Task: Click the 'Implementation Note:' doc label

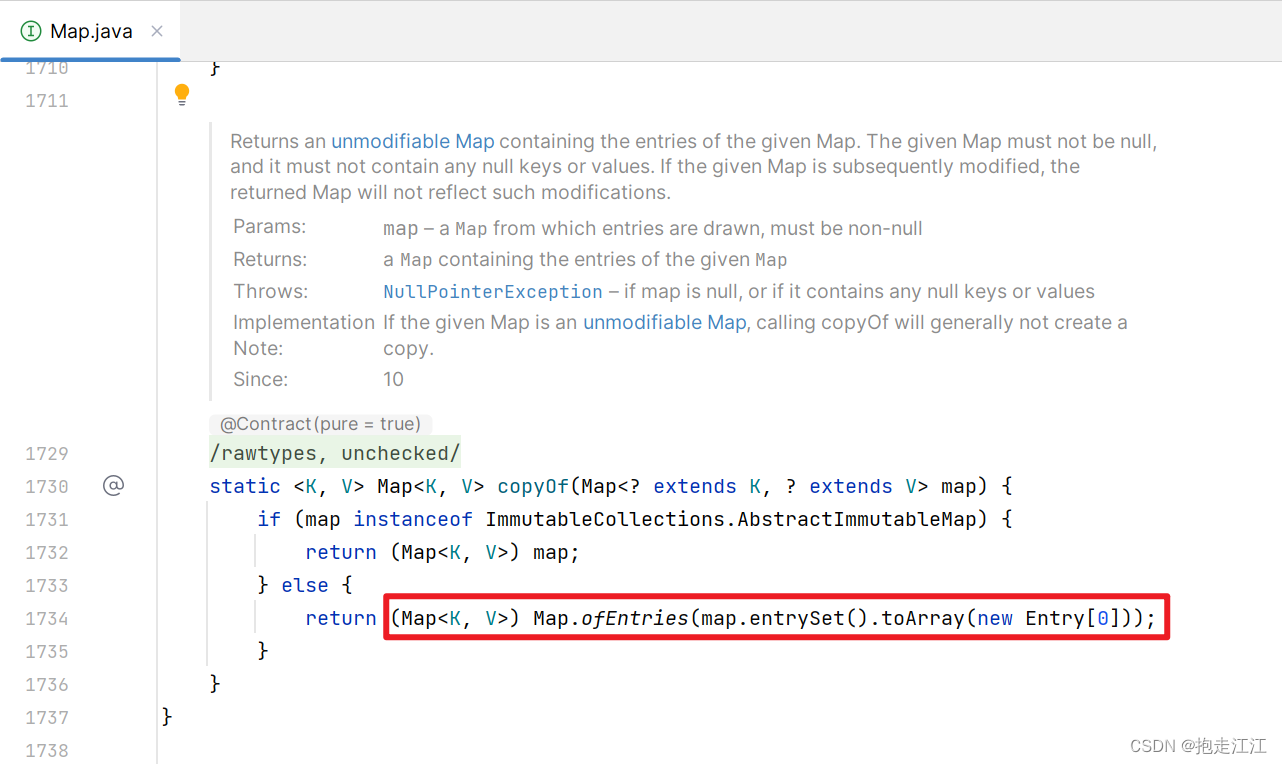Action: pyautogui.click(x=304, y=335)
